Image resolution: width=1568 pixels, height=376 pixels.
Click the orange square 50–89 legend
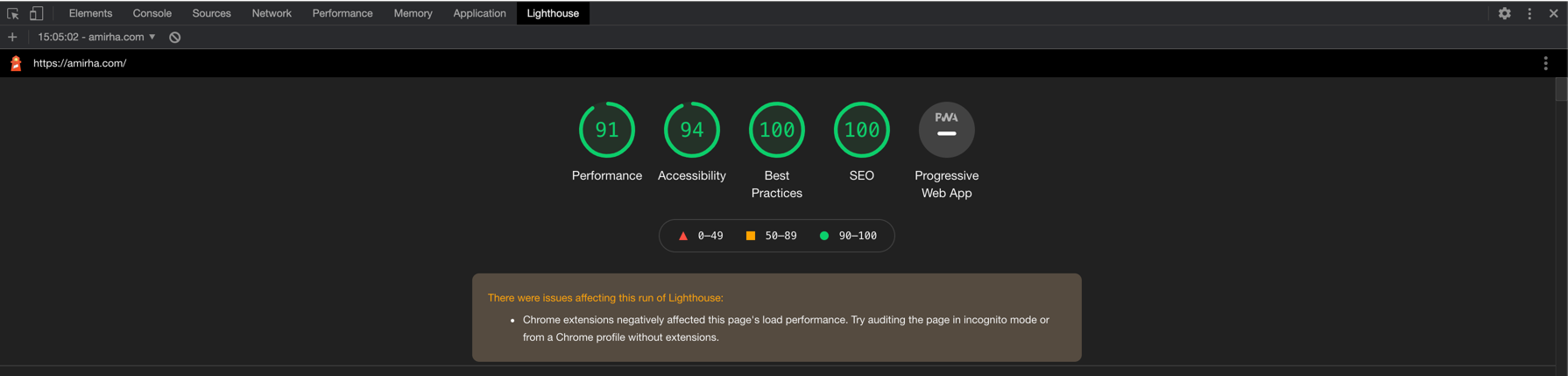[771, 236]
